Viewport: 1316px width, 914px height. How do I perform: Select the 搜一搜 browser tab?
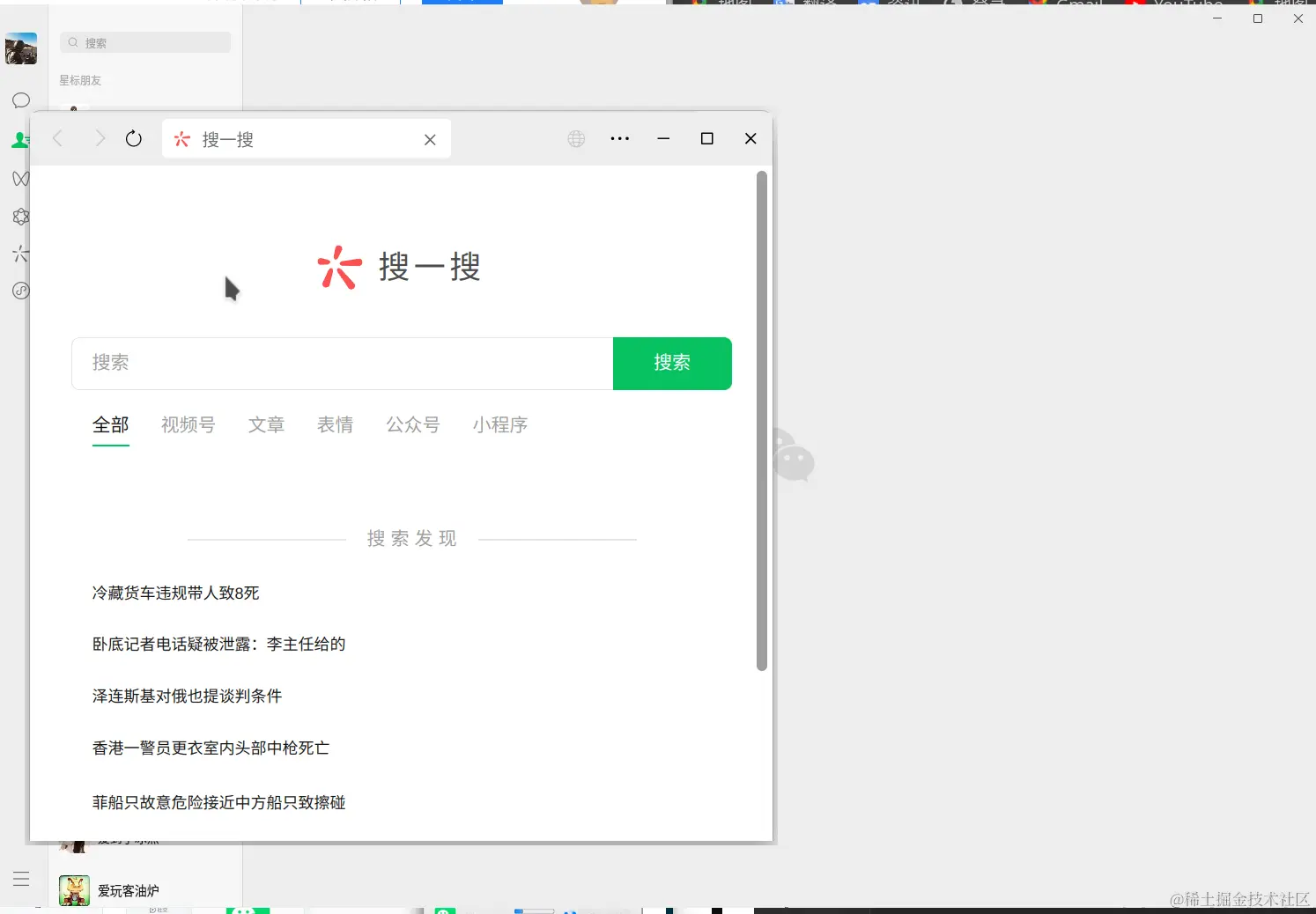307,138
